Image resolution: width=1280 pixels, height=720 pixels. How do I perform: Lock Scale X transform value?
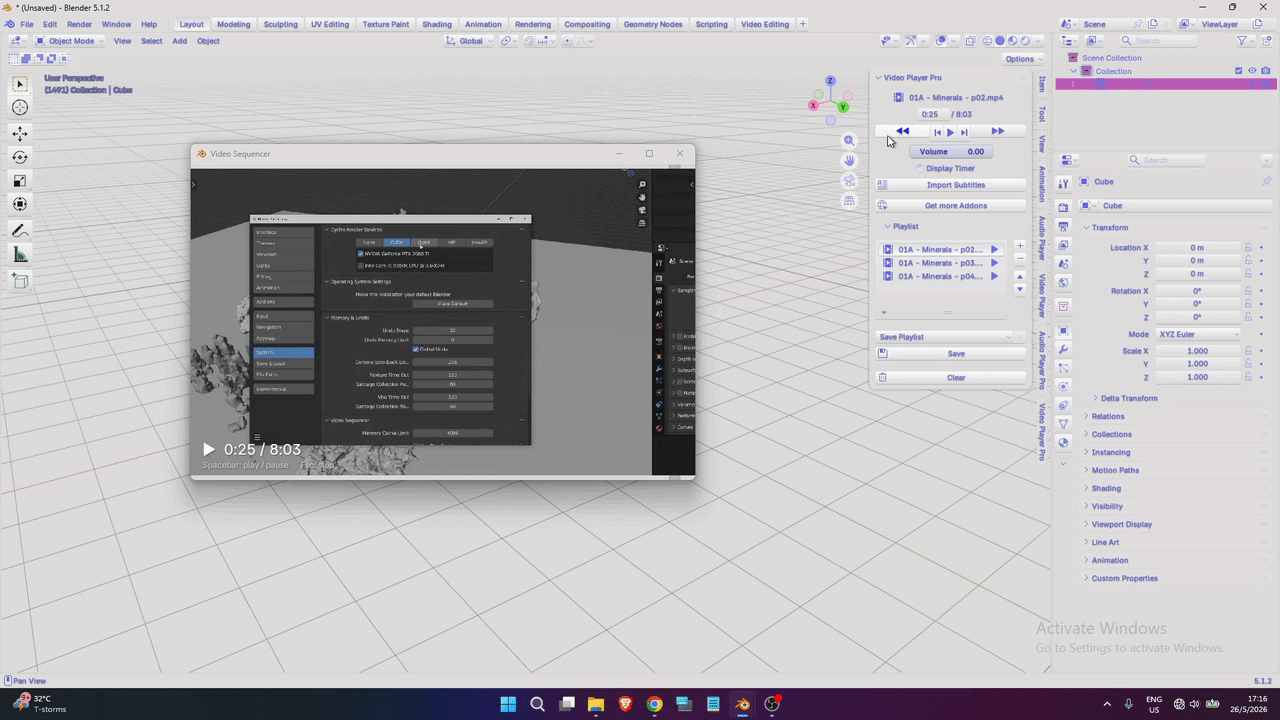pos(1248,351)
